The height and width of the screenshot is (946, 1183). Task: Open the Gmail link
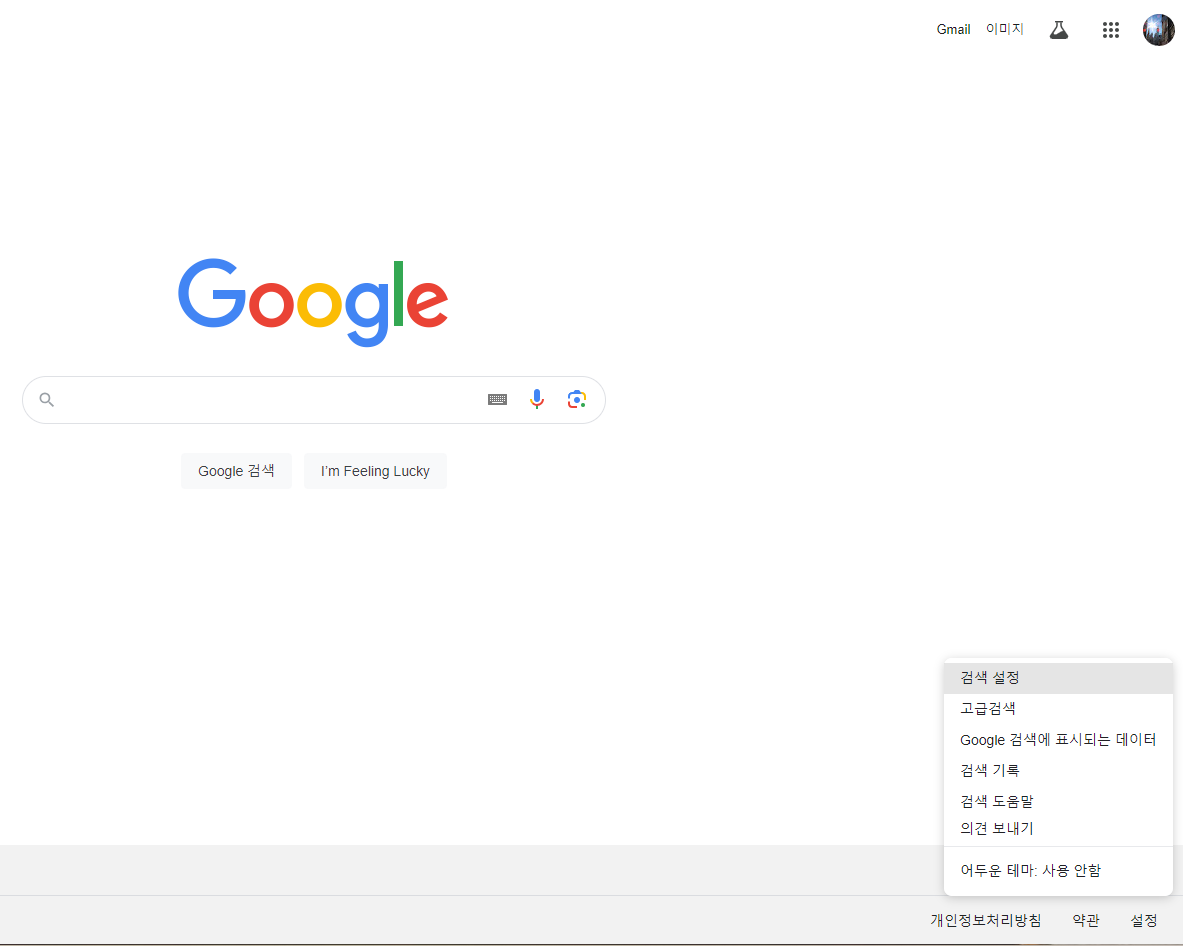point(953,29)
